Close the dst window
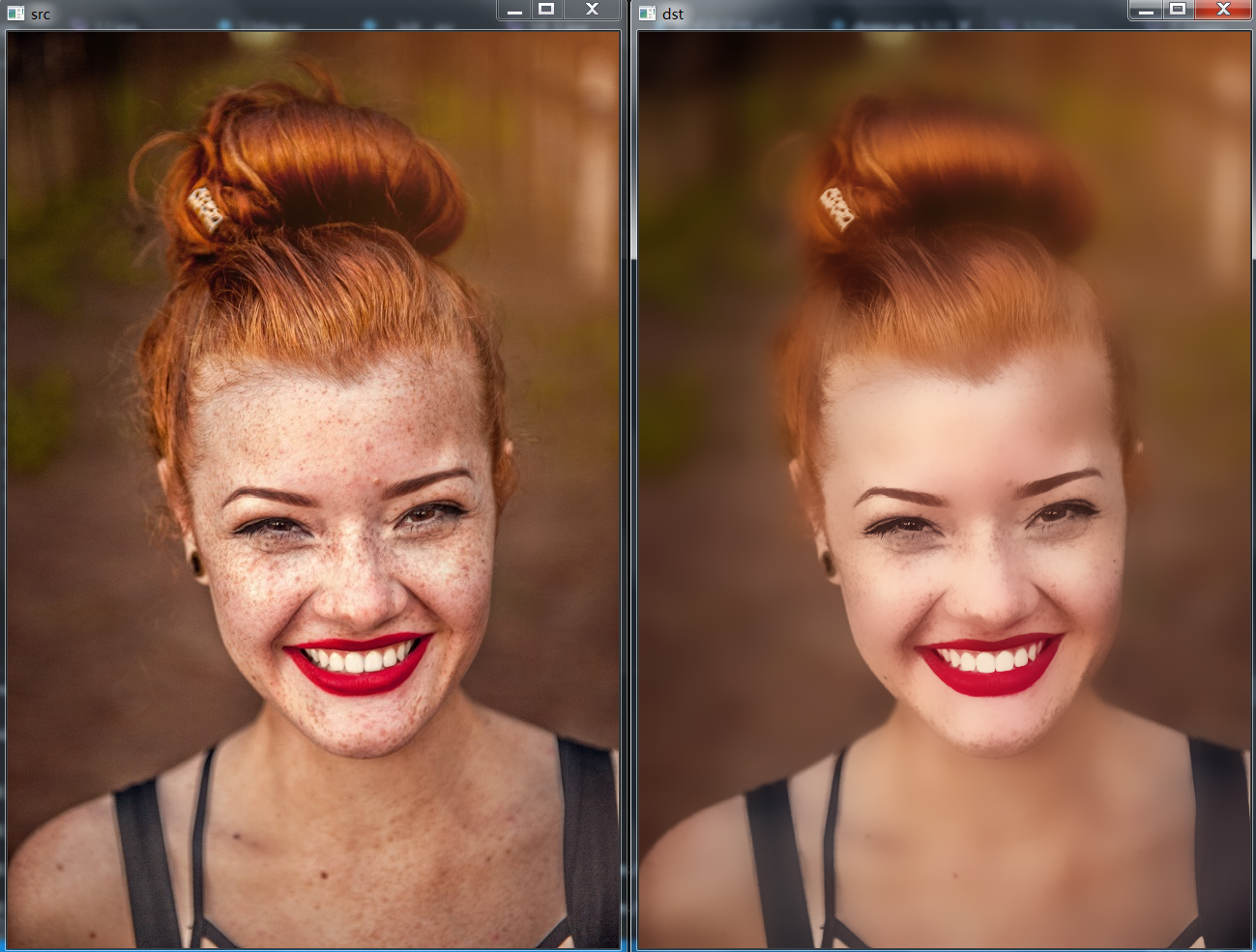1256x952 pixels. [1223, 10]
